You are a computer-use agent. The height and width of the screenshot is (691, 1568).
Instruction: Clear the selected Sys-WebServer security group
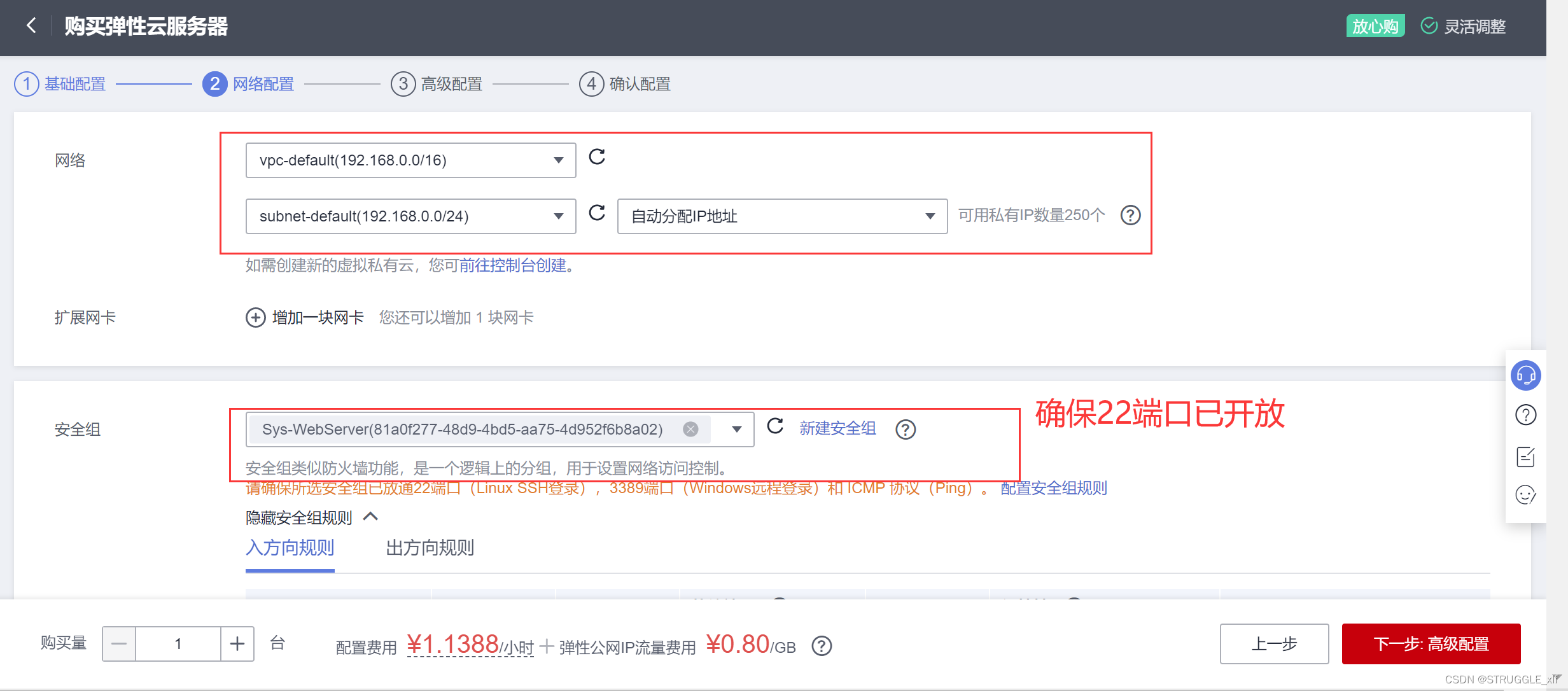(x=690, y=429)
